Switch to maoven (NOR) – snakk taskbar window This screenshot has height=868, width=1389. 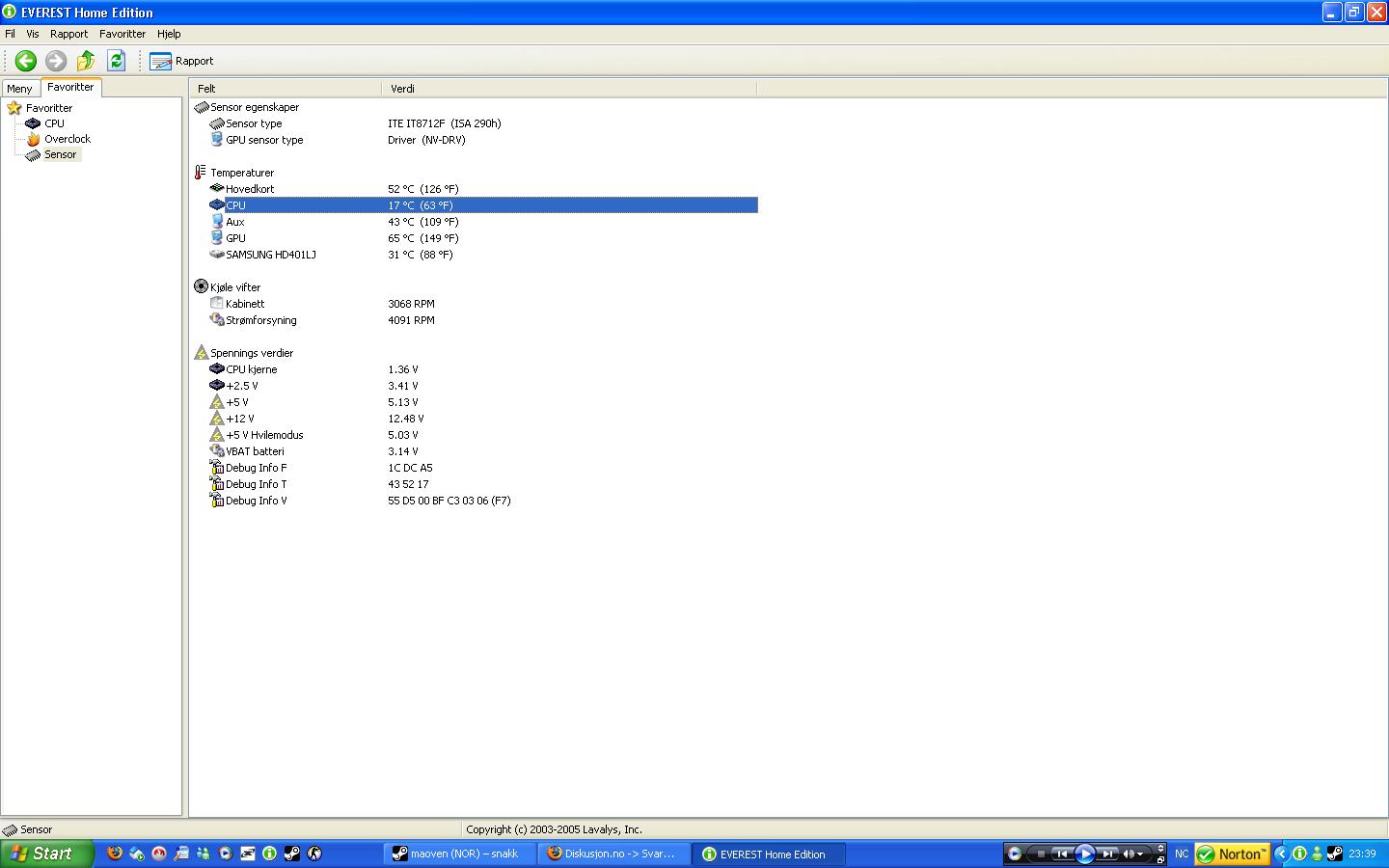pyautogui.click(x=460, y=854)
